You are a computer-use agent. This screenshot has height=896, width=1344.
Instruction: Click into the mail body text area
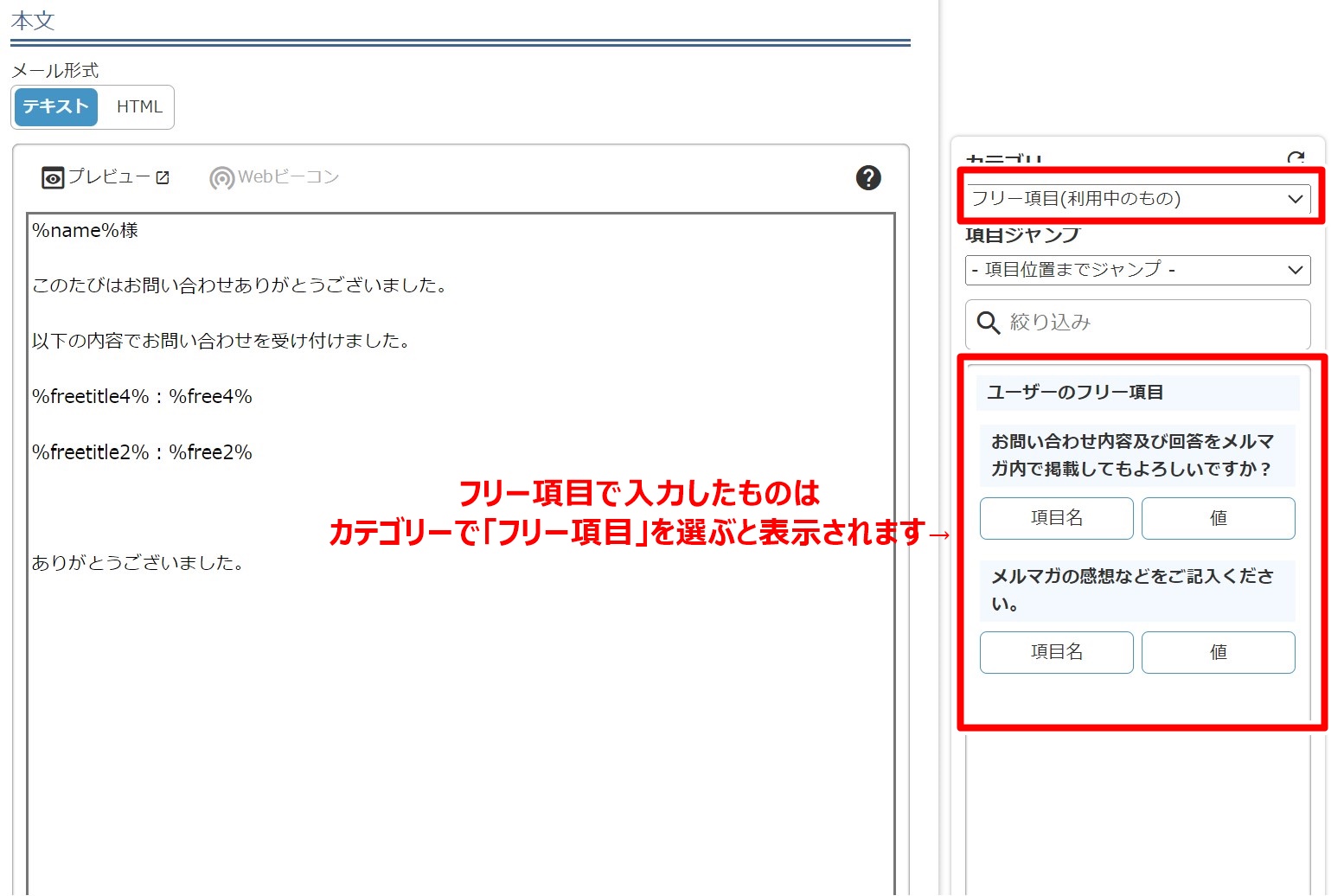461,554
